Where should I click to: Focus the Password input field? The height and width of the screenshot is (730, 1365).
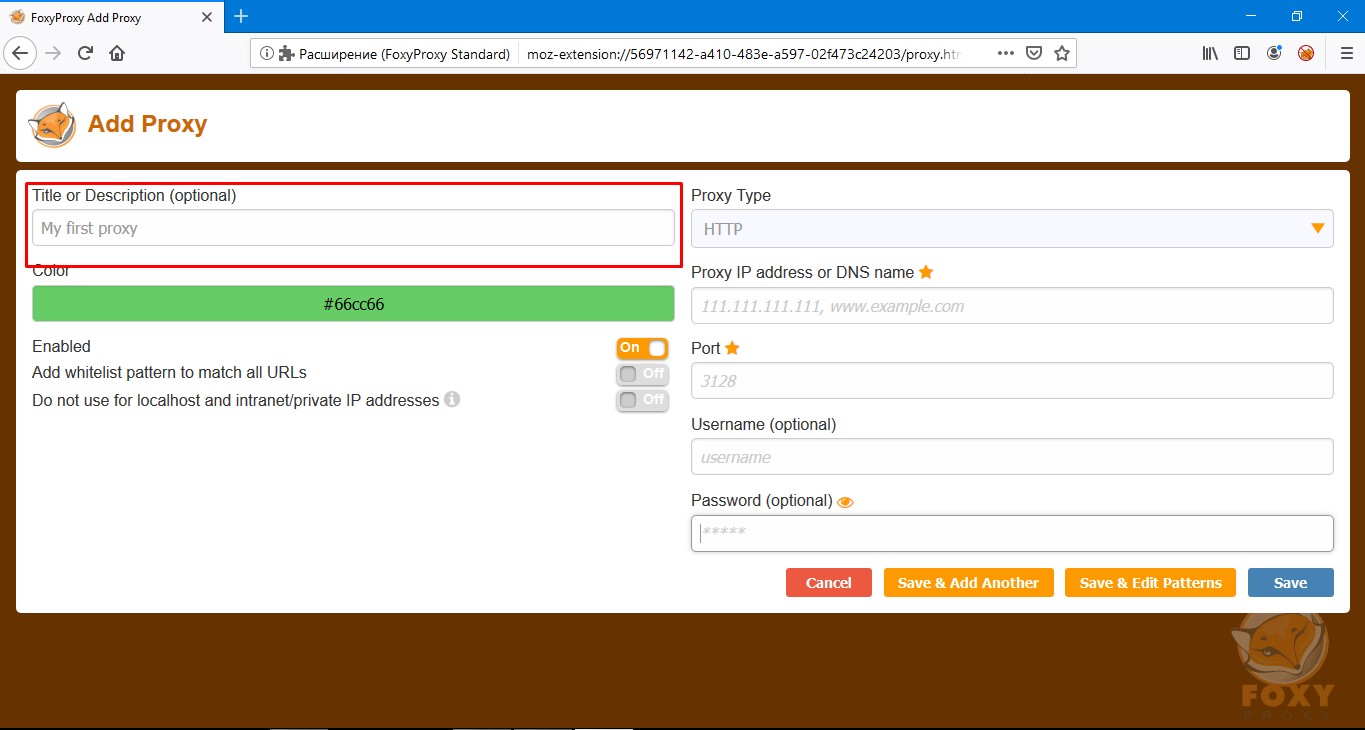coord(1012,533)
